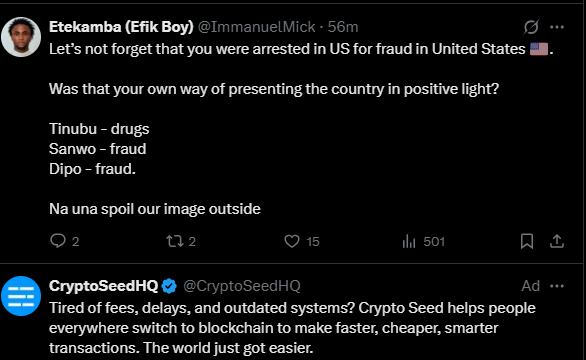Share the tweet via upload icon
This screenshot has height=360, width=586.
[x=557, y=241]
